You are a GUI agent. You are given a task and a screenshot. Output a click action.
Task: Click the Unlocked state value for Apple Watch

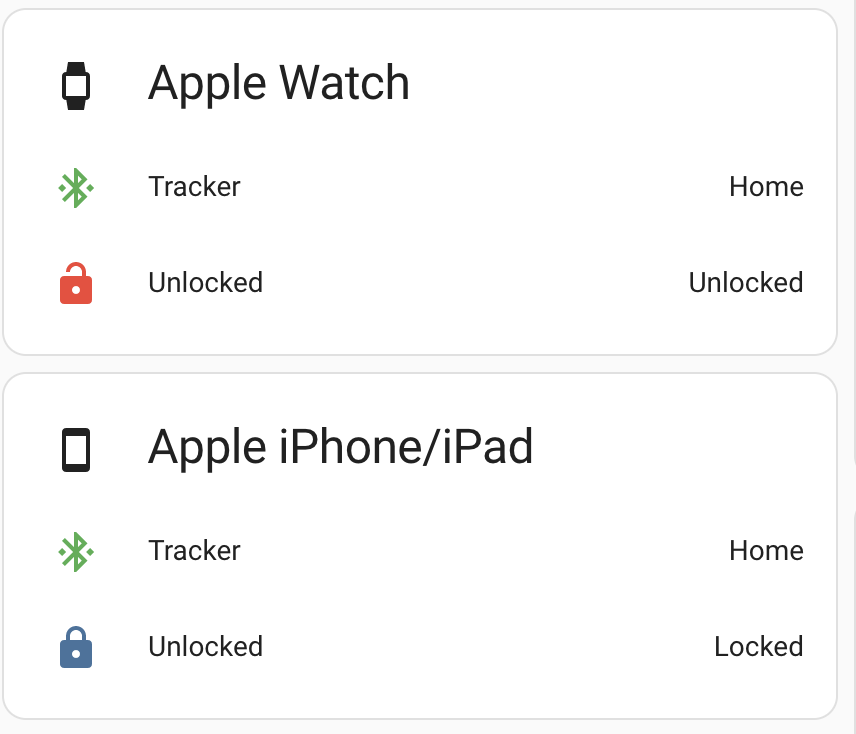point(746,283)
